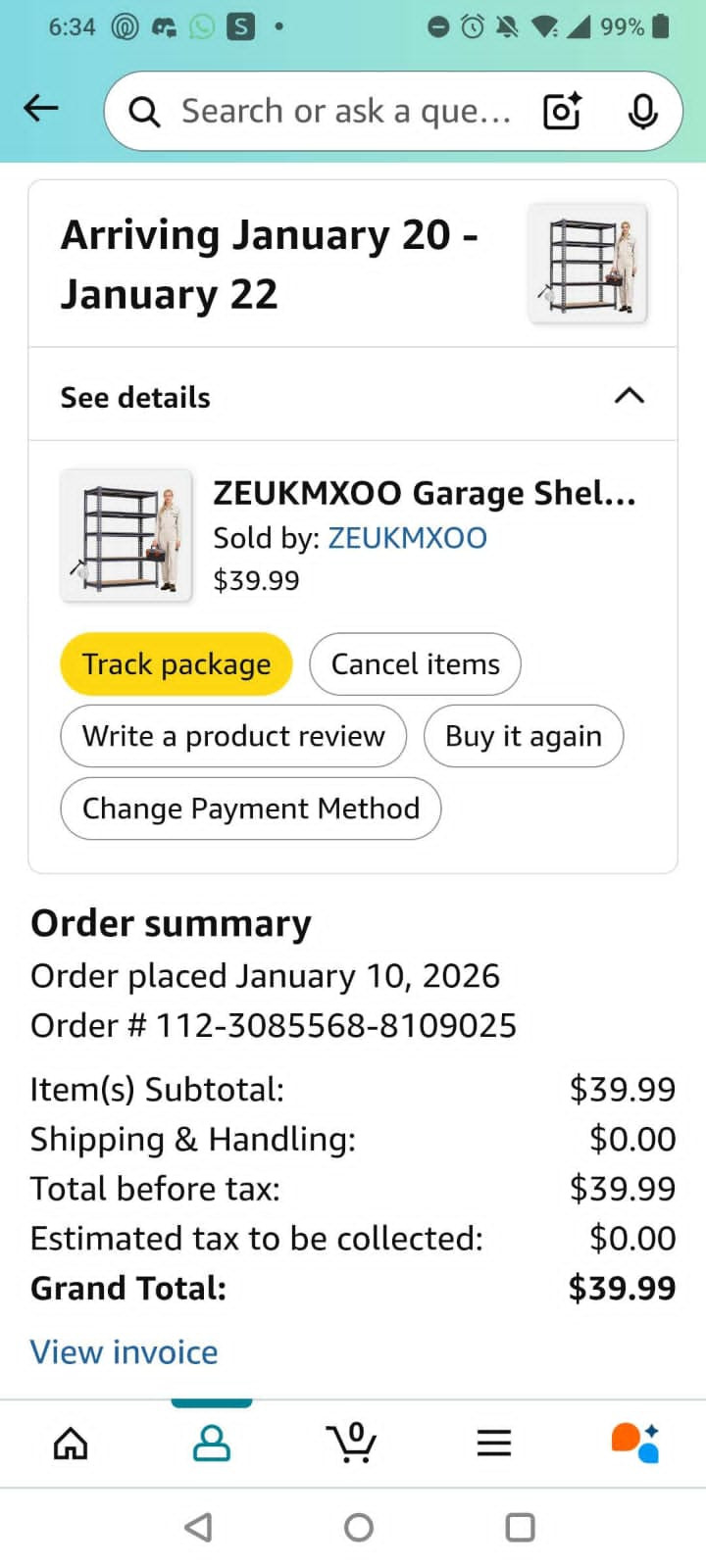This screenshot has height=1568, width=706.
Task: Open the Rufus AI assistant icon
Action: [x=635, y=1443]
